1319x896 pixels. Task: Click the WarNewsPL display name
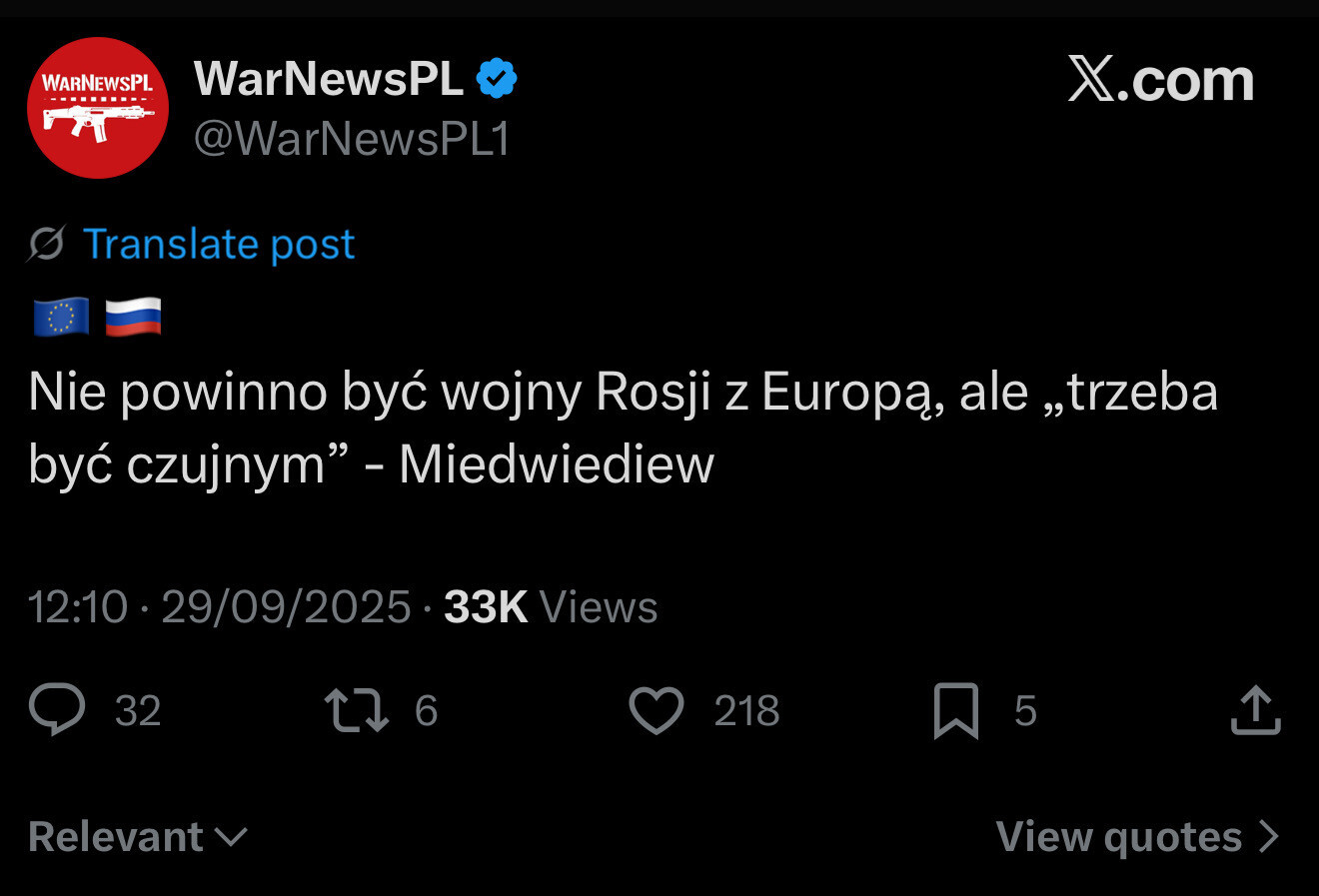(329, 78)
